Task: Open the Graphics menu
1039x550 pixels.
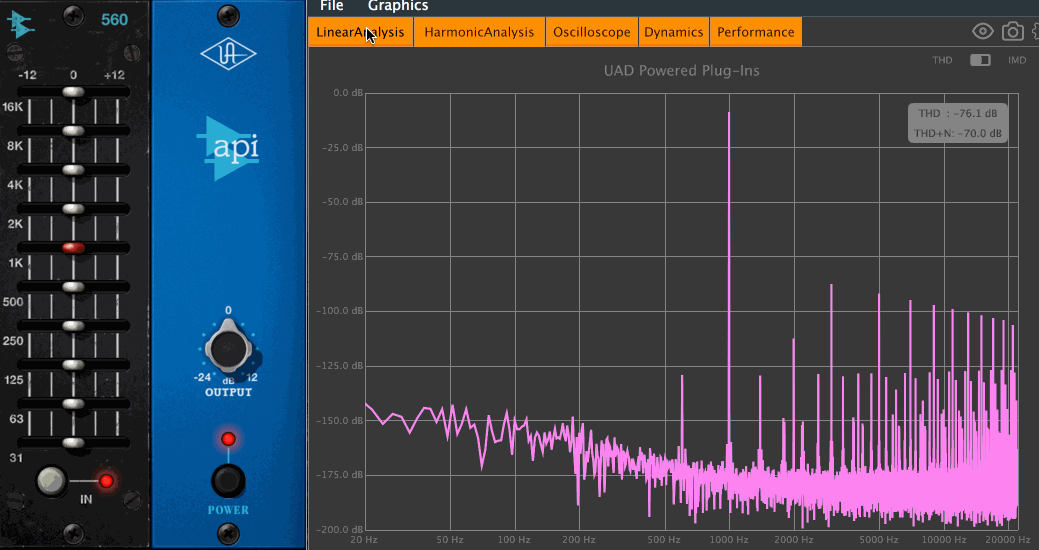Action: click(x=398, y=6)
